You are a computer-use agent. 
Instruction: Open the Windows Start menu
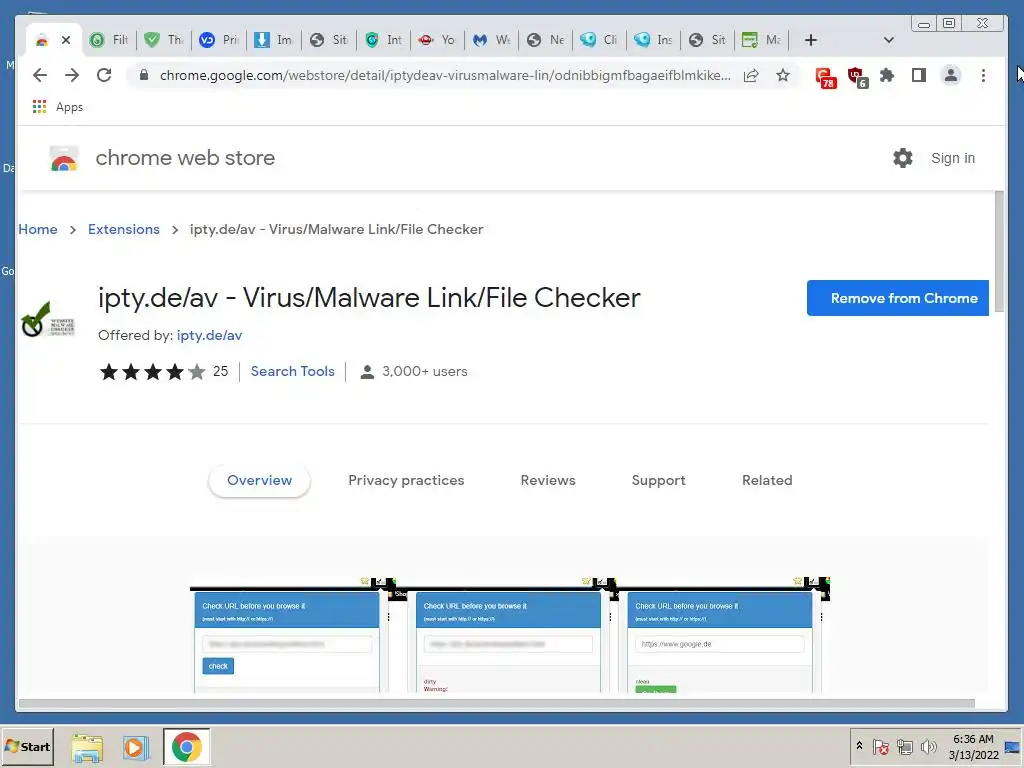[27, 746]
